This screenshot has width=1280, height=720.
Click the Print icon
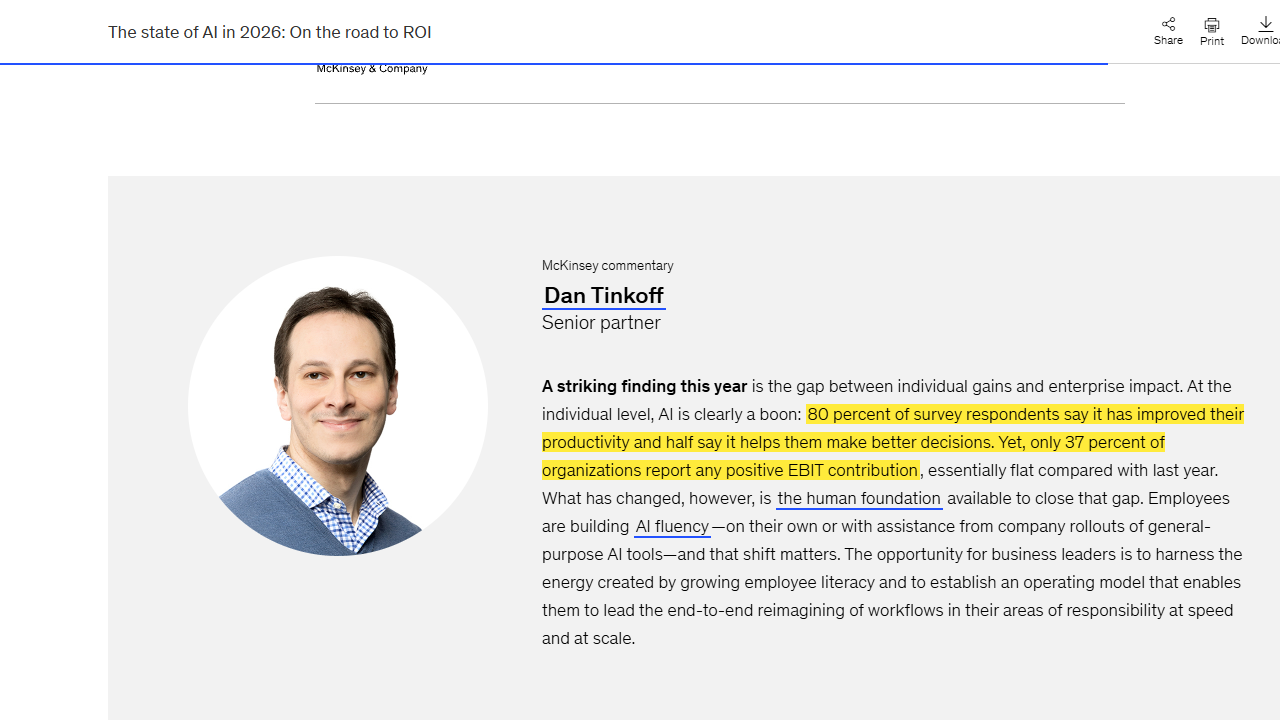tap(1212, 24)
